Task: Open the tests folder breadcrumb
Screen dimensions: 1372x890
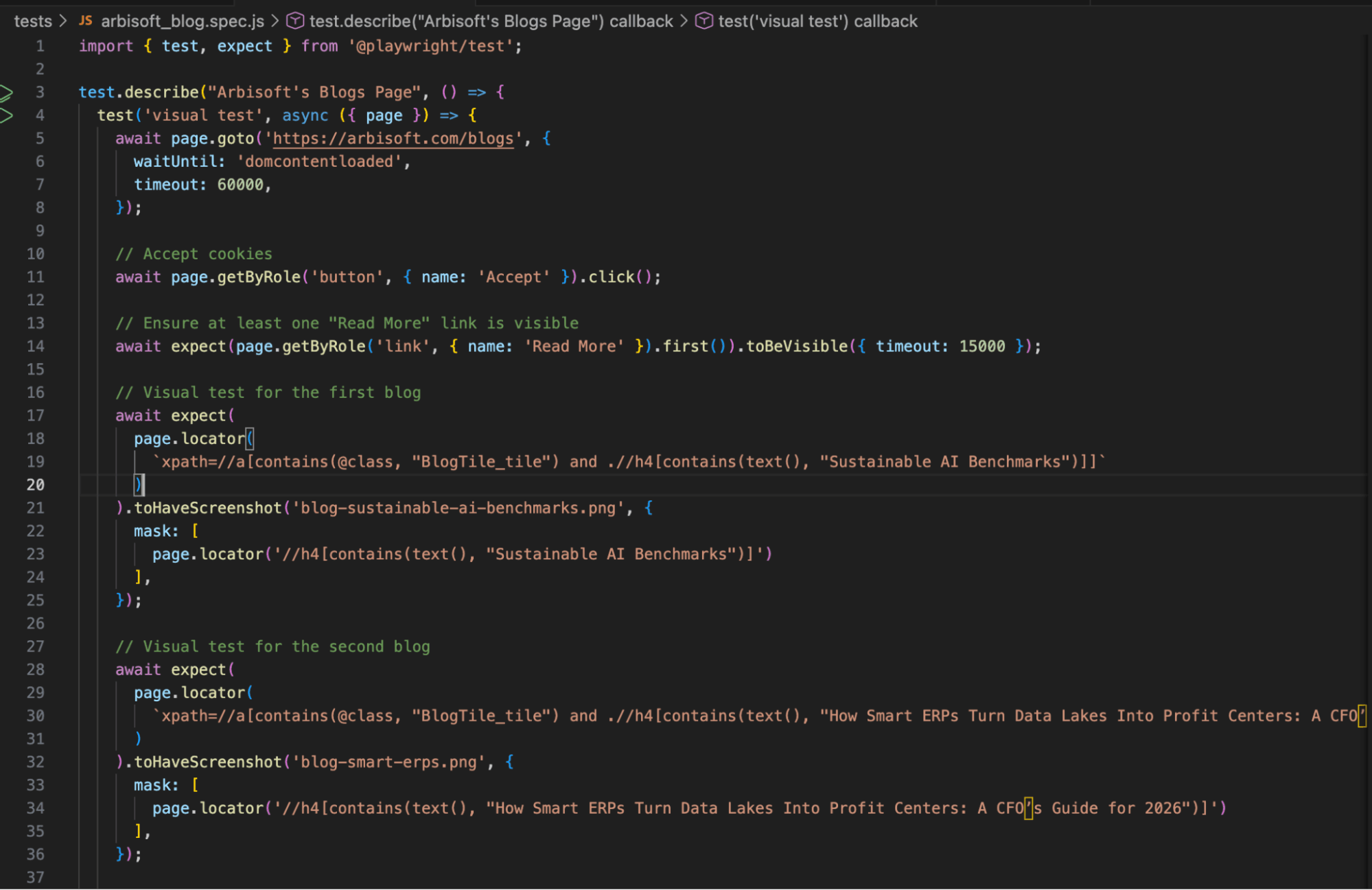Action: (x=33, y=21)
